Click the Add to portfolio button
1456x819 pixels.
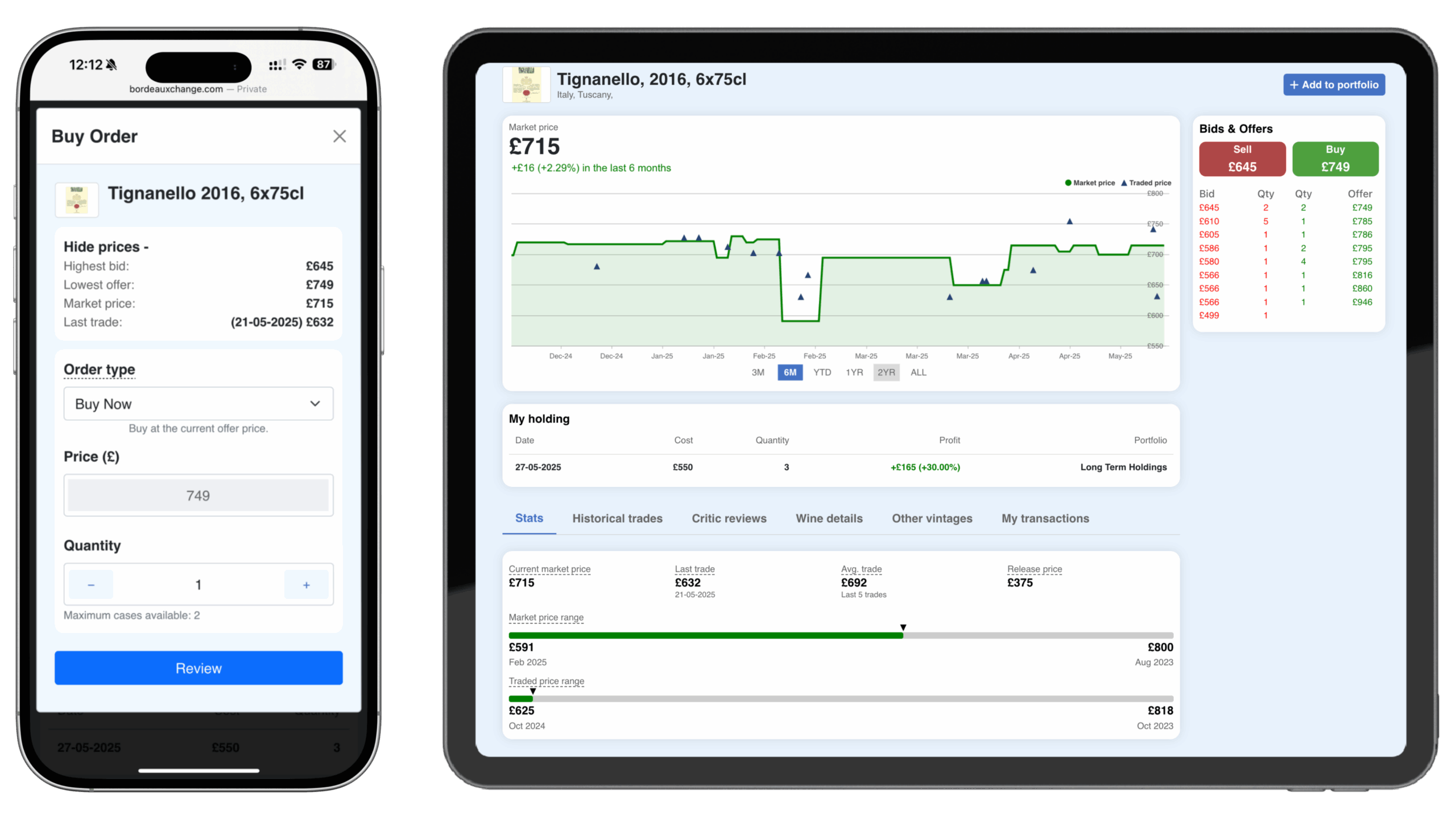(1333, 85)
